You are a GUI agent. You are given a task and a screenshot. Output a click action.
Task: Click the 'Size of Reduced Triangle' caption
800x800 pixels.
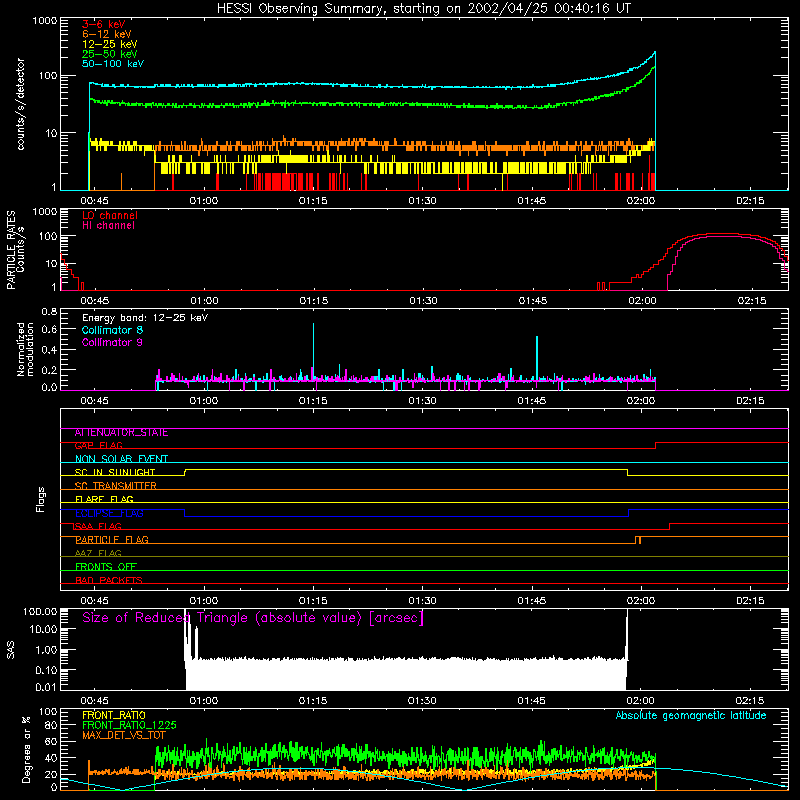click(253, 618)
